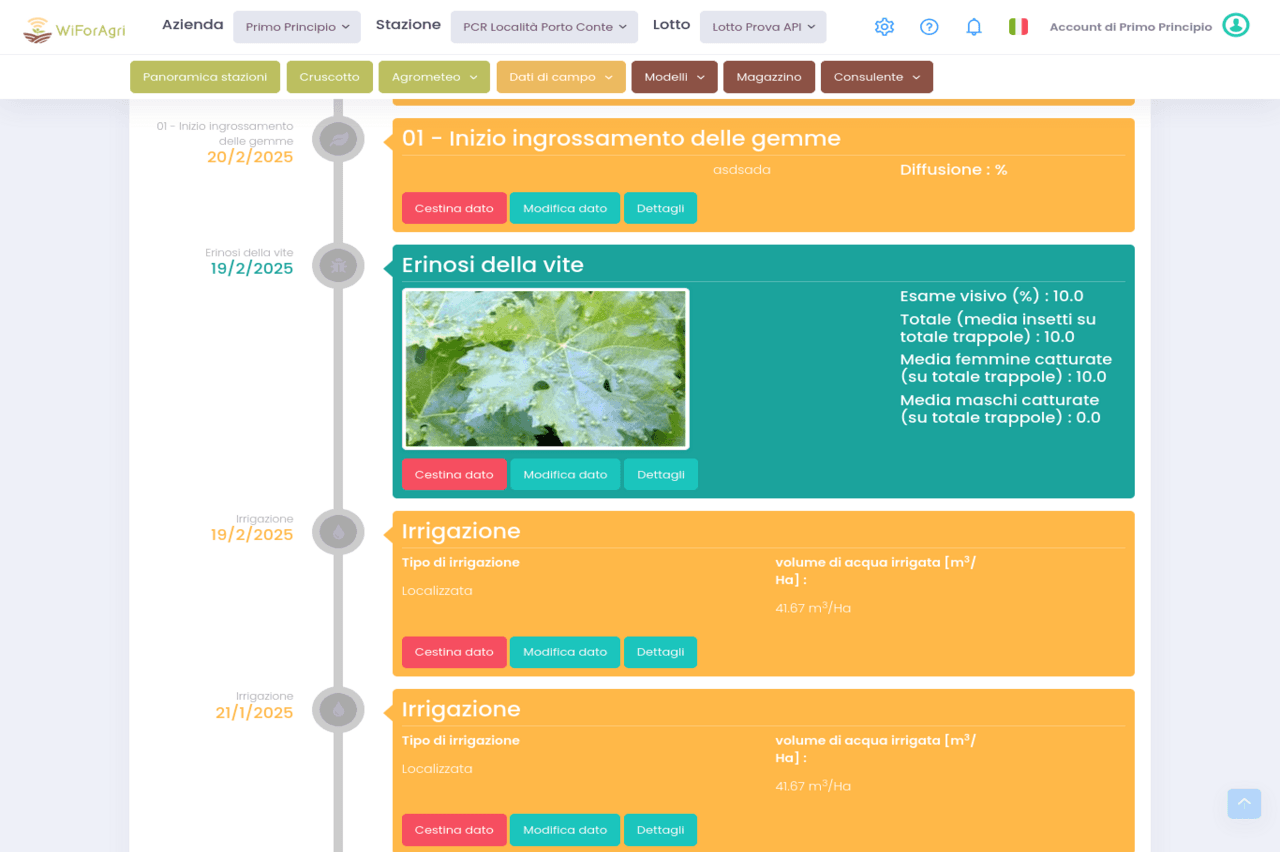Expand the Azienda Primo Principio dropdown

click(297, 27)
